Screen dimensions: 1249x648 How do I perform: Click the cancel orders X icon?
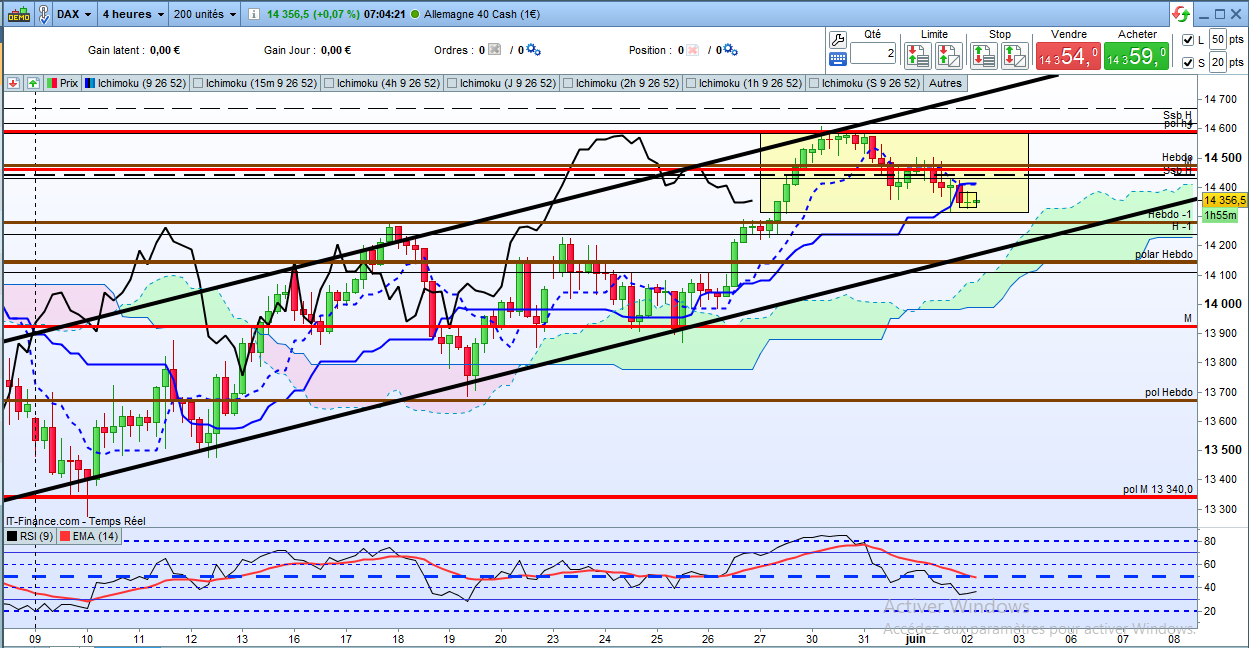click(494, 50)
